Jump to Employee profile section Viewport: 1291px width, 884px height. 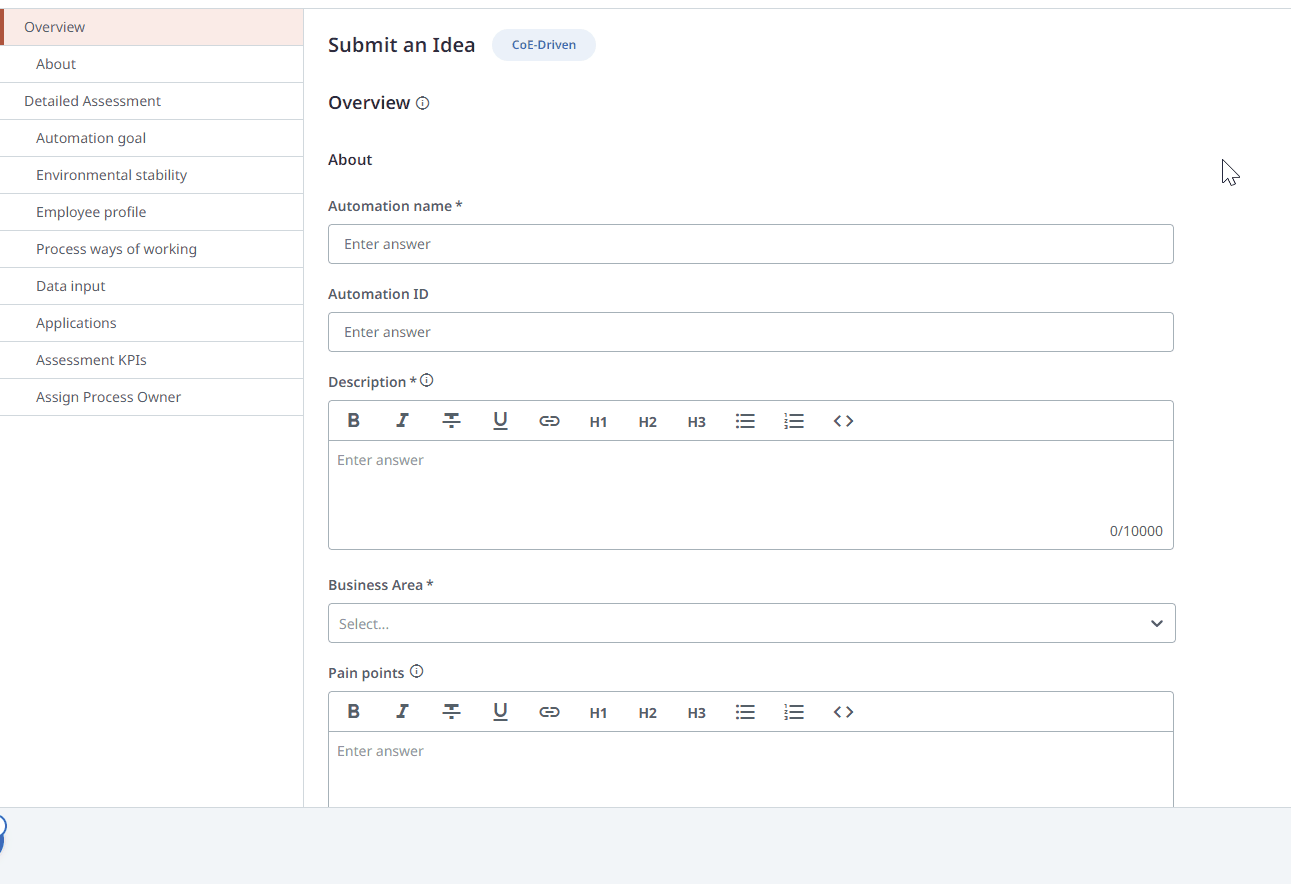(151, 212)
